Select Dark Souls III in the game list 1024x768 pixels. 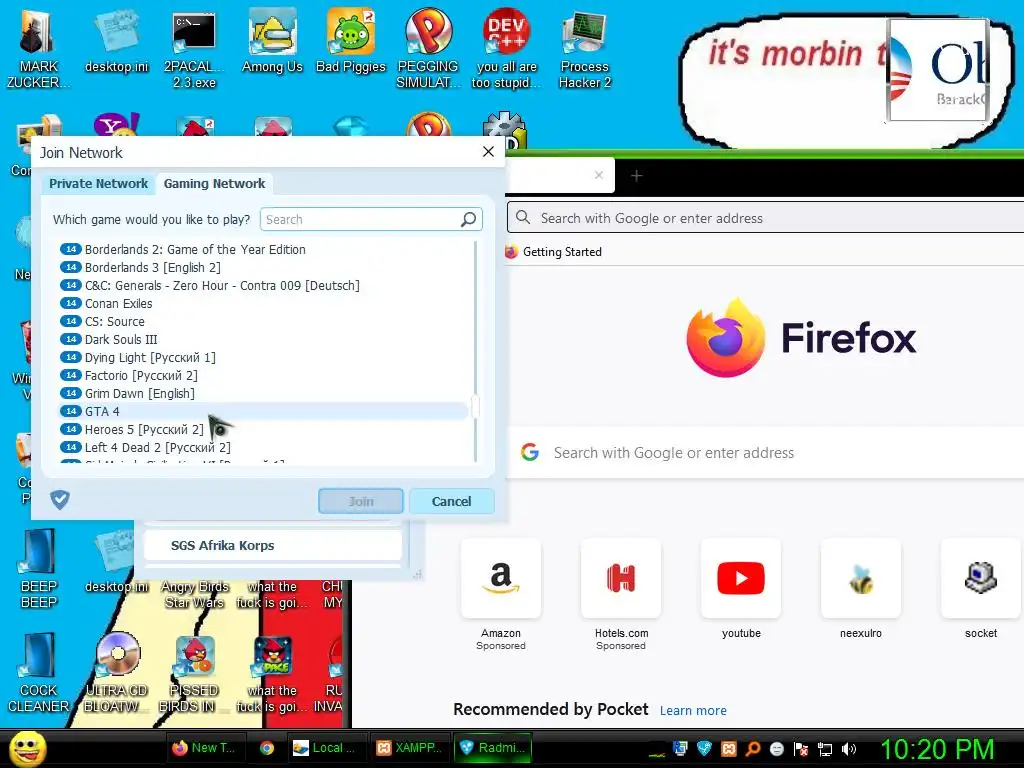click(x=263, y=340)
